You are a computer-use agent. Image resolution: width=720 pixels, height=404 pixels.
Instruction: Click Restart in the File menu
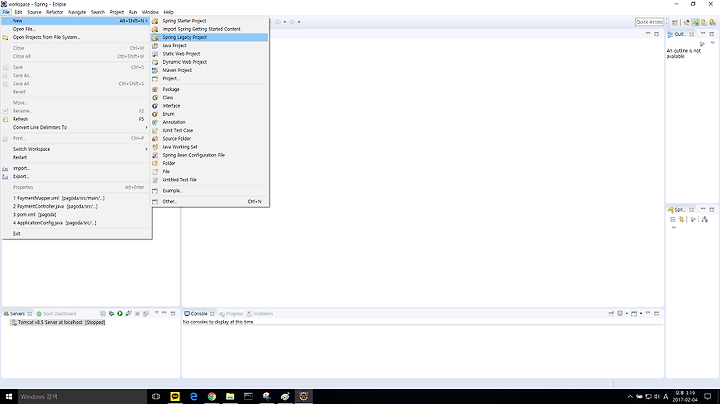click(x=76, y=157)
